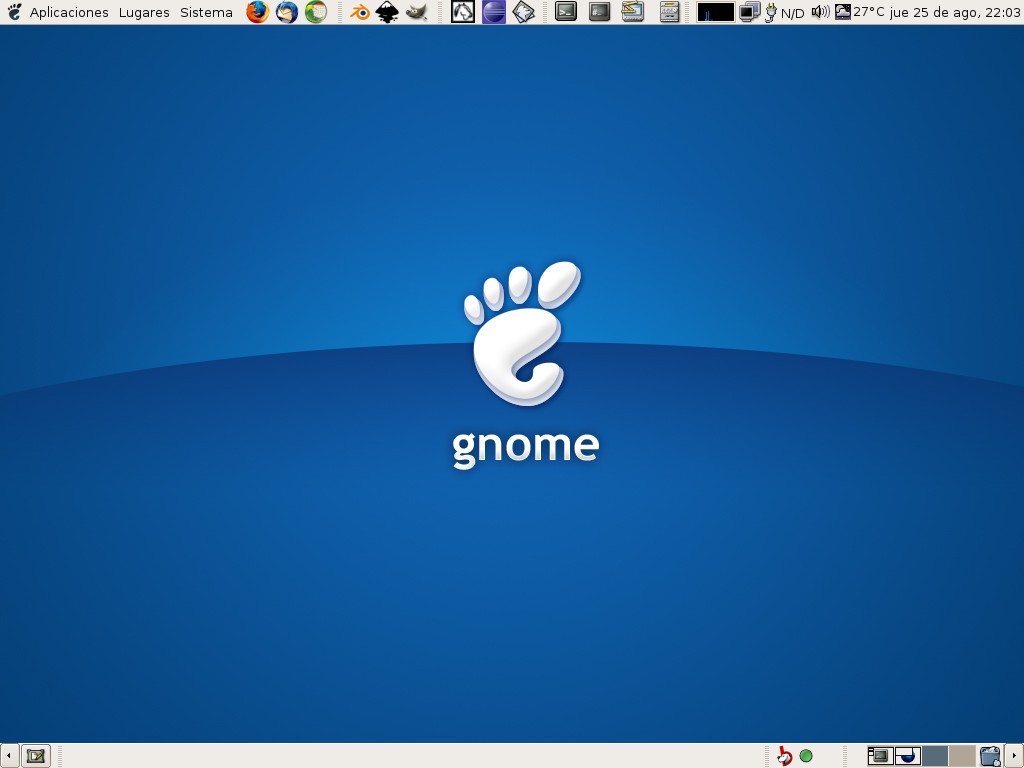Open the terminal launcher
This screenshot has height=768, width=1024.
click(566, 11)
